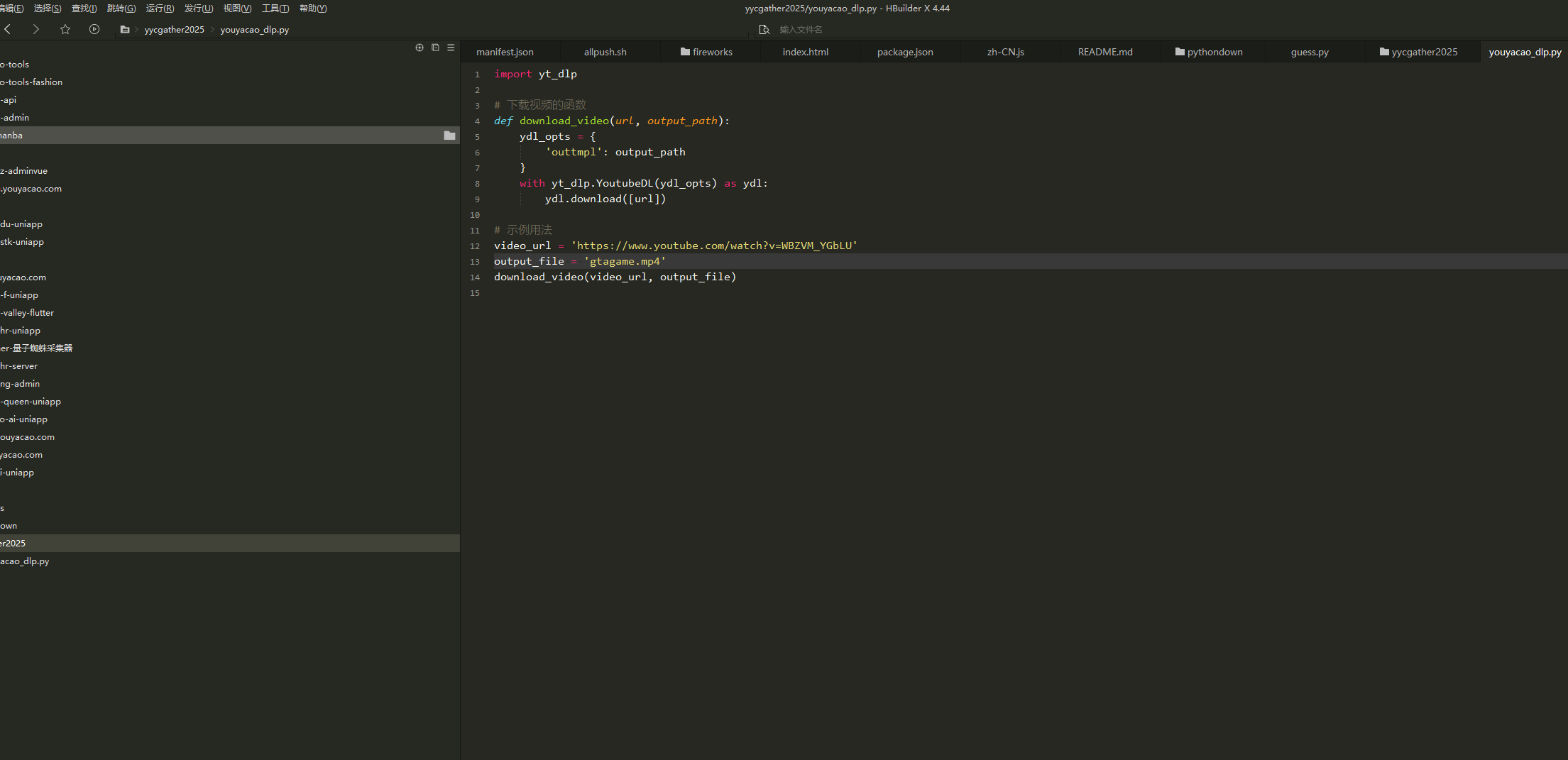This screenshot has height=760, width=1568.
Task: Open the 跳转(G) menu
Action: (121, 9)
